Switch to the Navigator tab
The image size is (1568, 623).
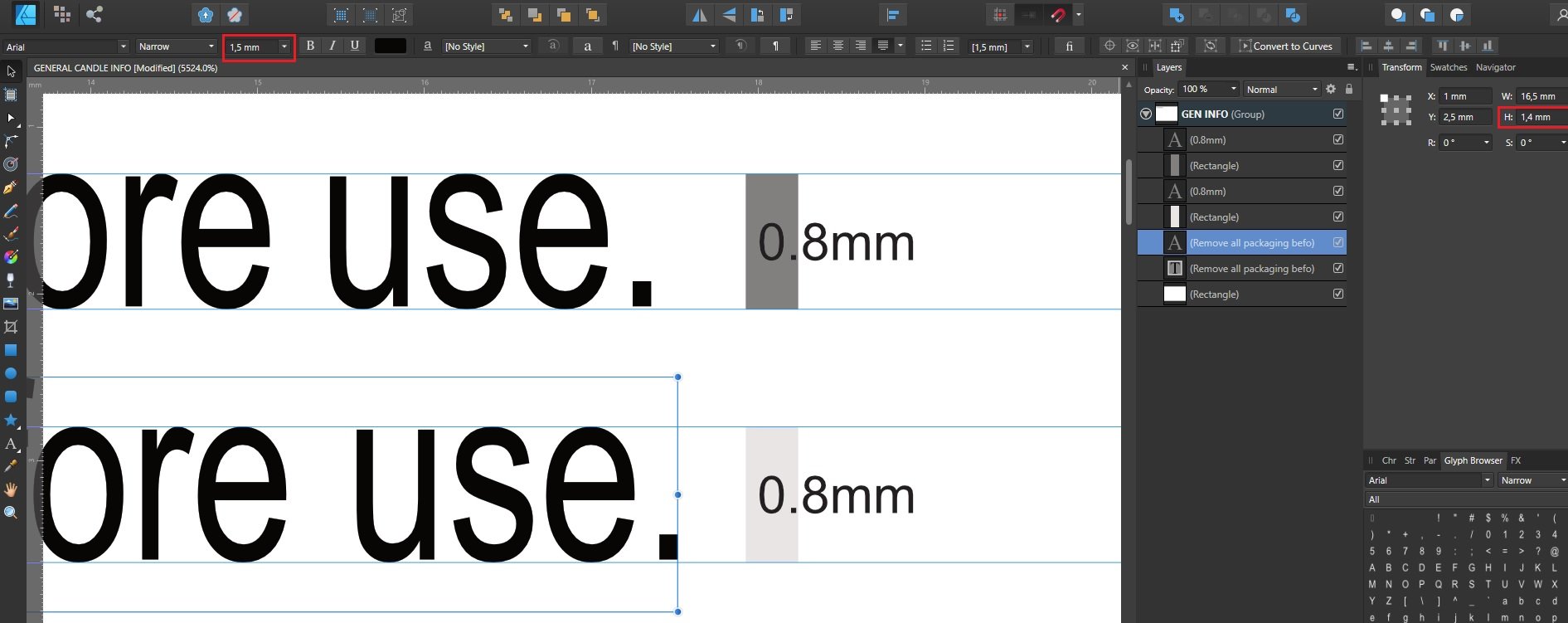click(x=1495, y=67)
